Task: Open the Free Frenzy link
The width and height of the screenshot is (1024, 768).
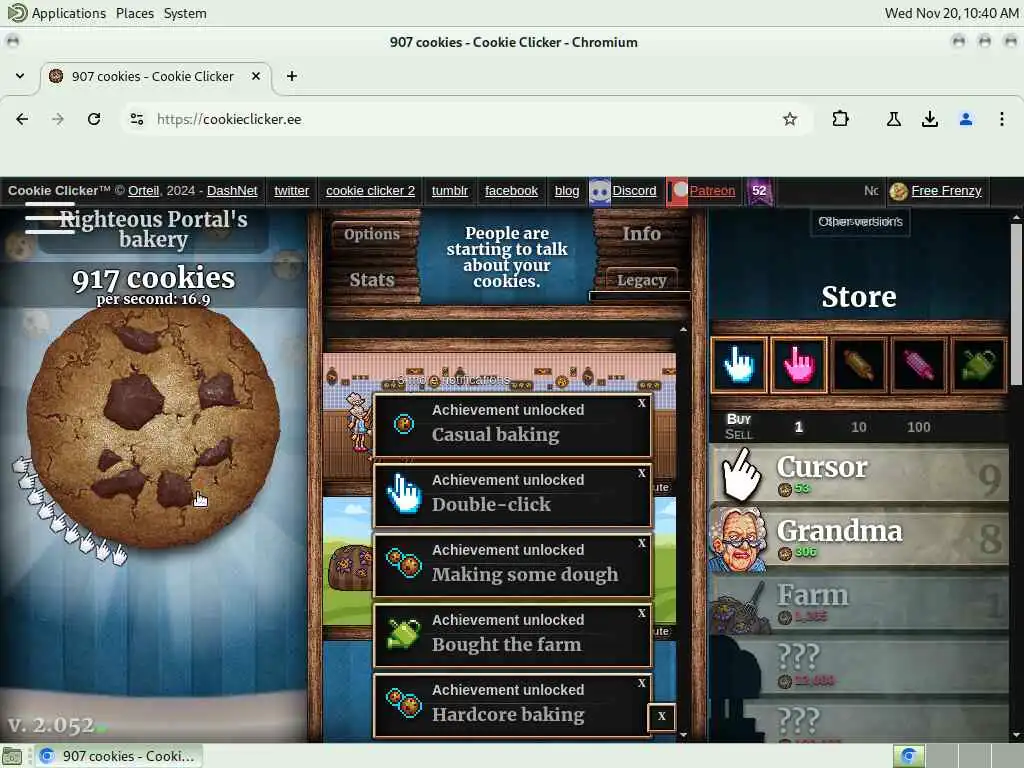Action: click(946, 191)
